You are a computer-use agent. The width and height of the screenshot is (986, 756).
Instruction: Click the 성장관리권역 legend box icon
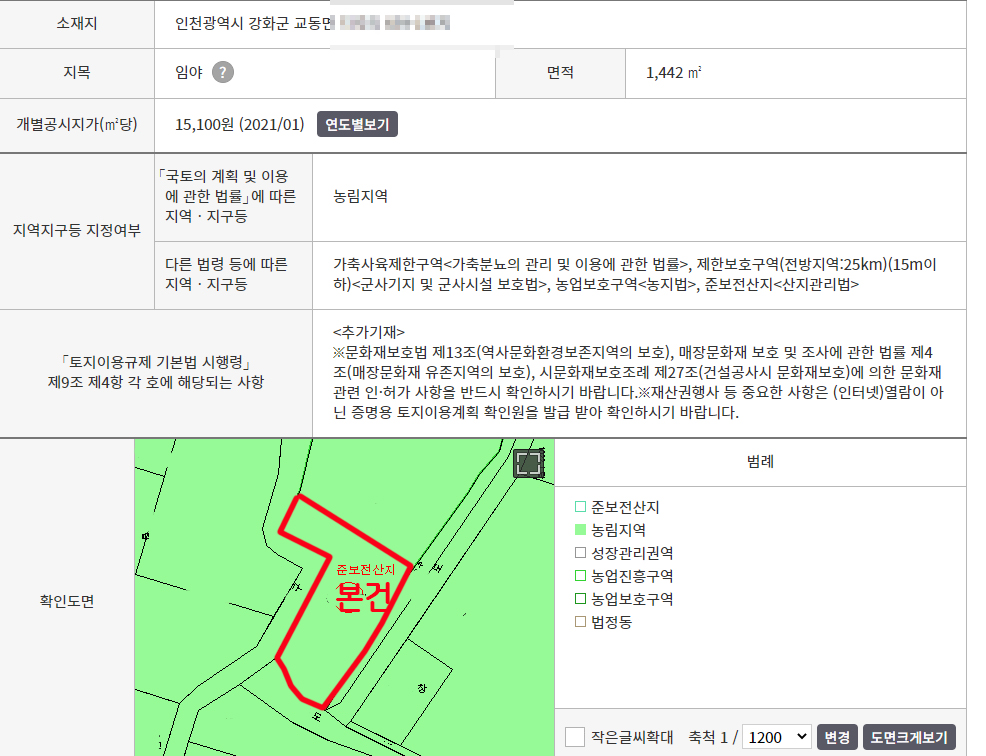pyautogui.click(x=580, y=553)
